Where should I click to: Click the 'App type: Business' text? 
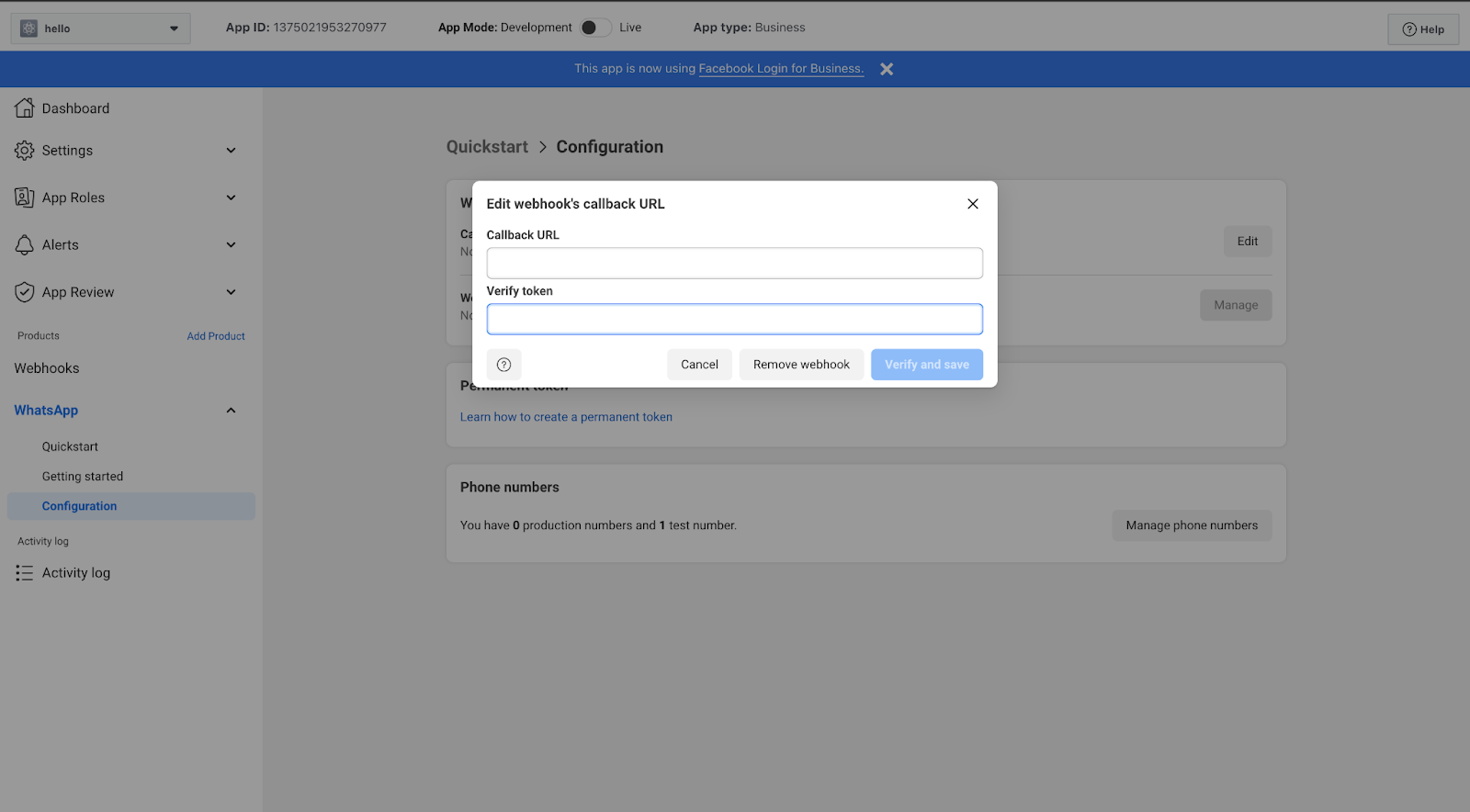tap(749, 28)
